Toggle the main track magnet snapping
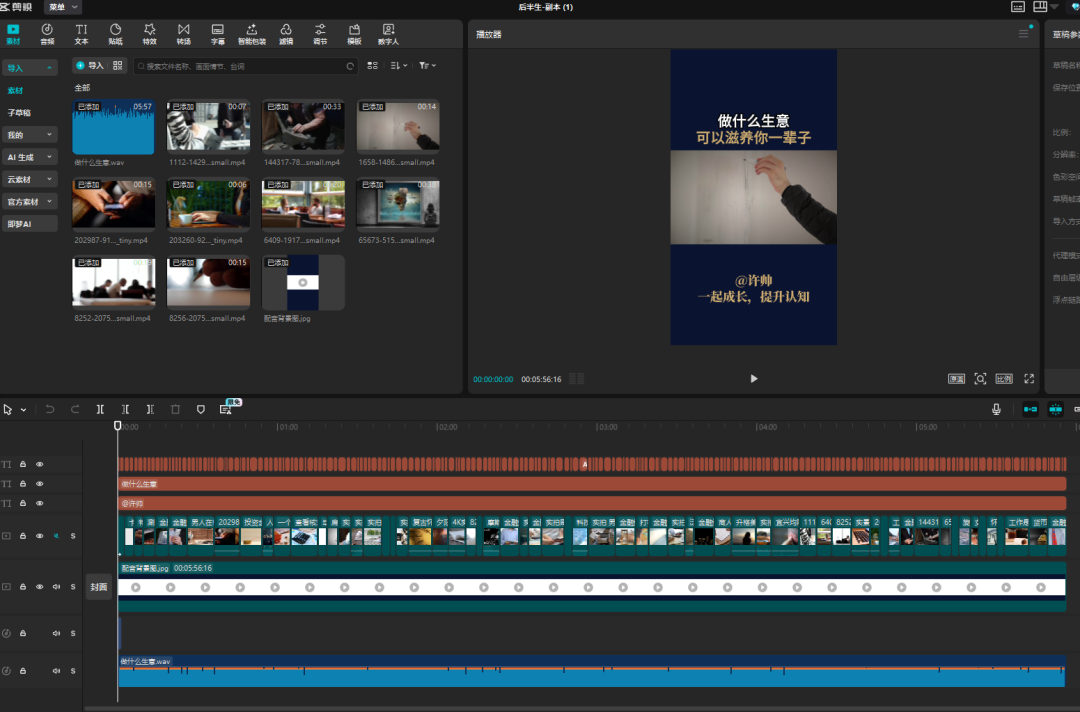 (x=1030, y=409)
